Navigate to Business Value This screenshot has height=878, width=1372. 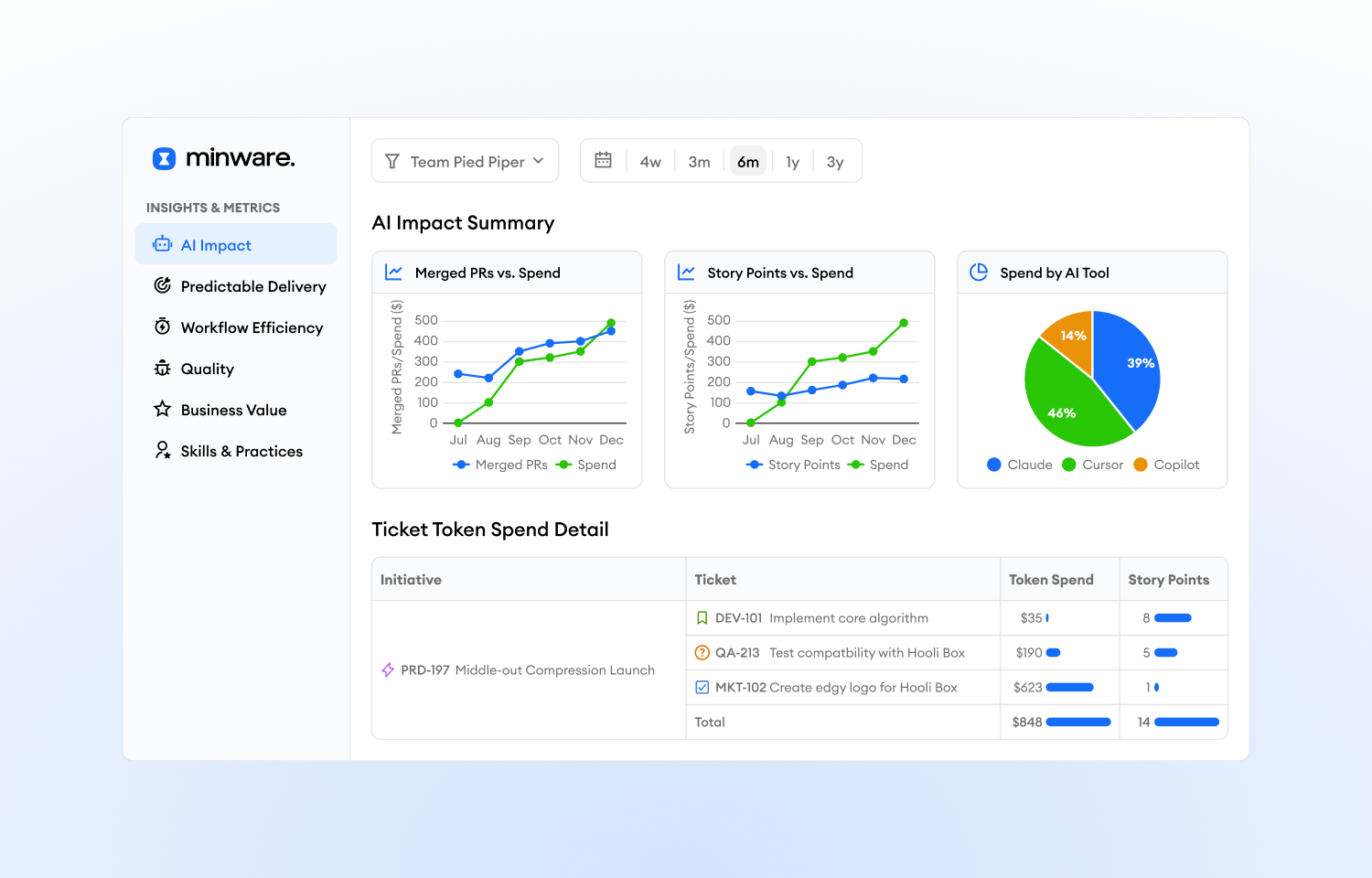point(236,409)
